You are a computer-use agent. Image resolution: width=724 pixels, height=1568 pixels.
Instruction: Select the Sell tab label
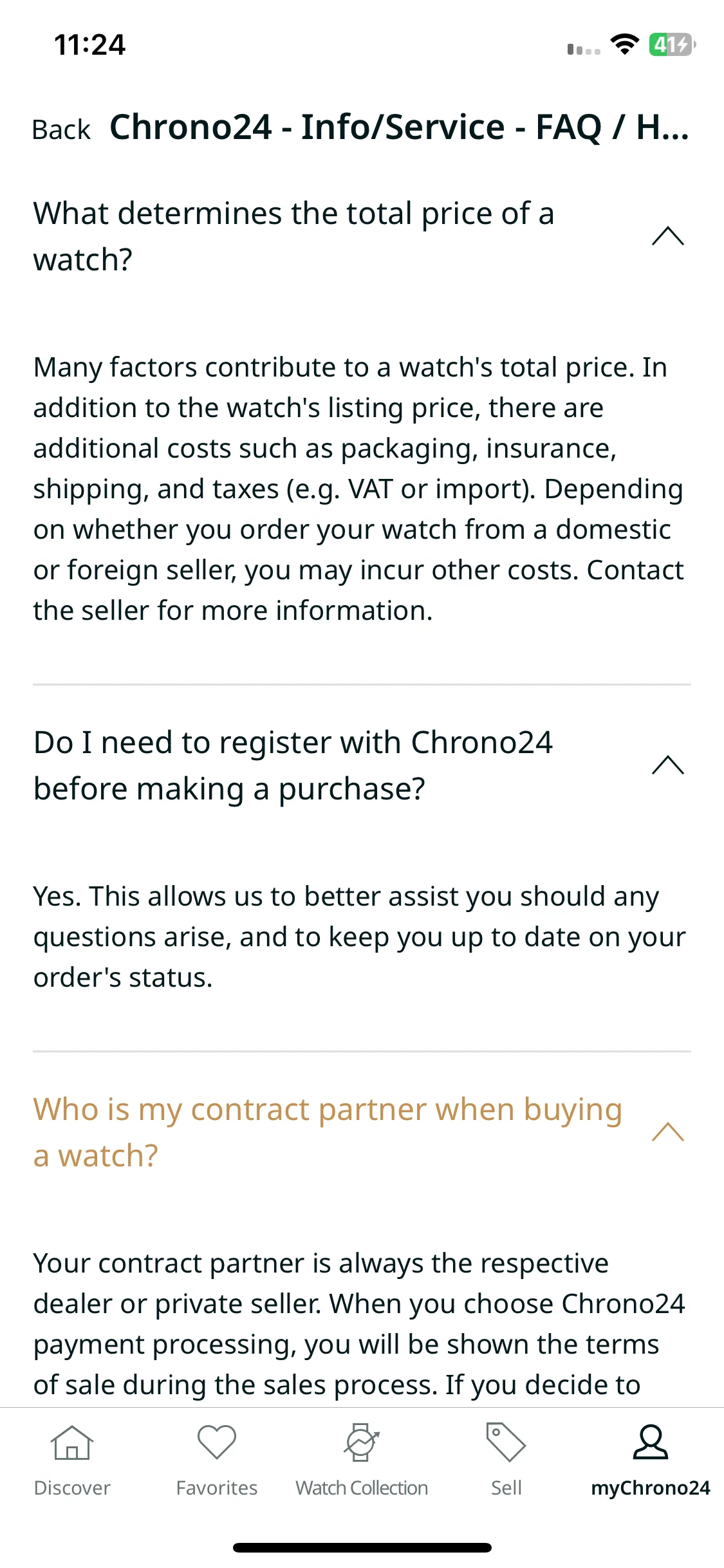(506, 1488)
